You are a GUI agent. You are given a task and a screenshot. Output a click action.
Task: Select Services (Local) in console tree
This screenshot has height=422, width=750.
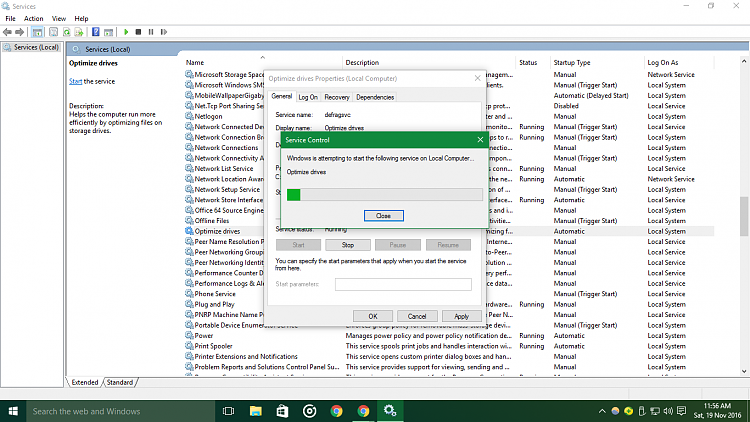(32, 47)
